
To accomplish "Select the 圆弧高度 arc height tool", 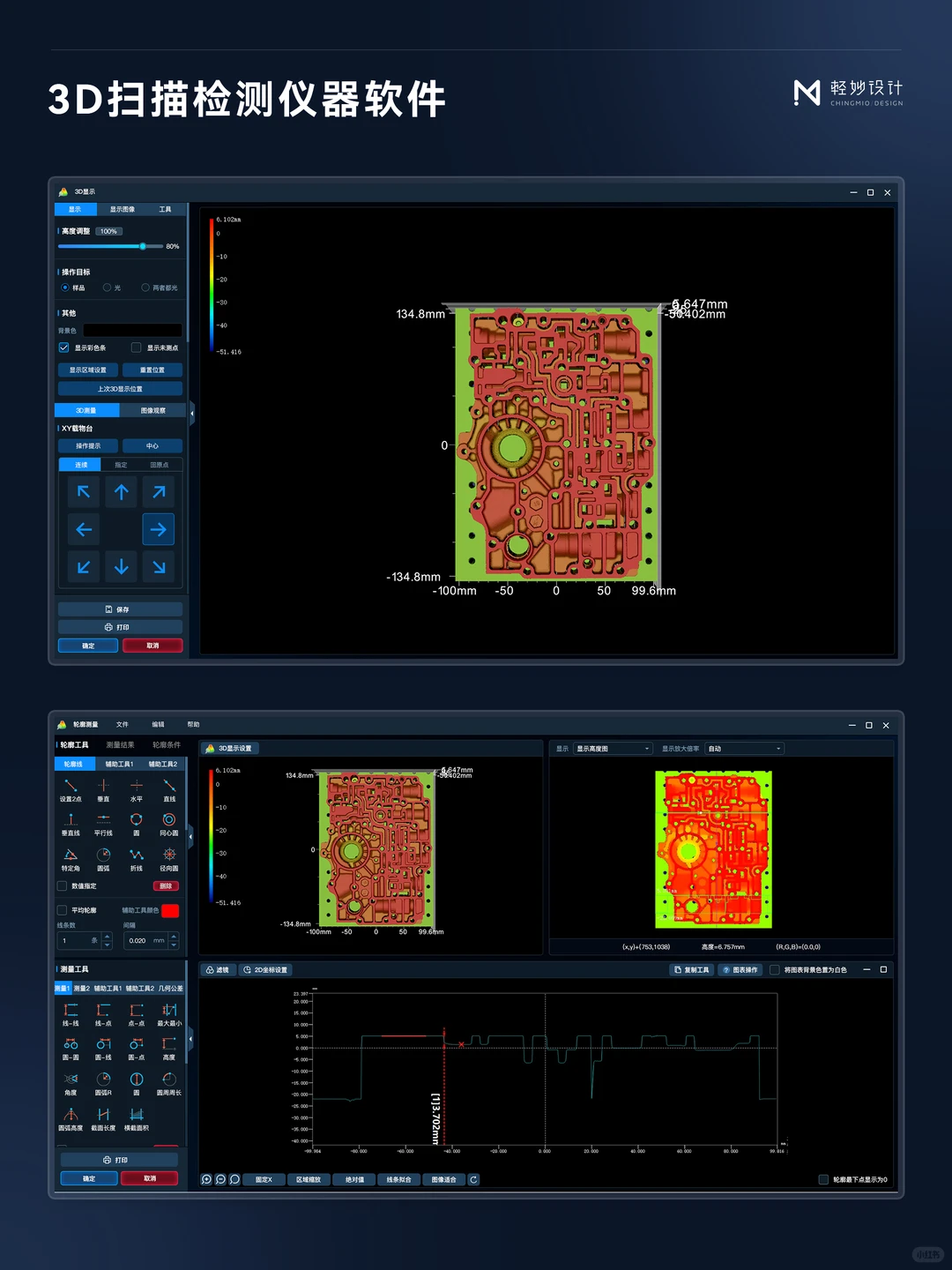I will click(71, 1119).
